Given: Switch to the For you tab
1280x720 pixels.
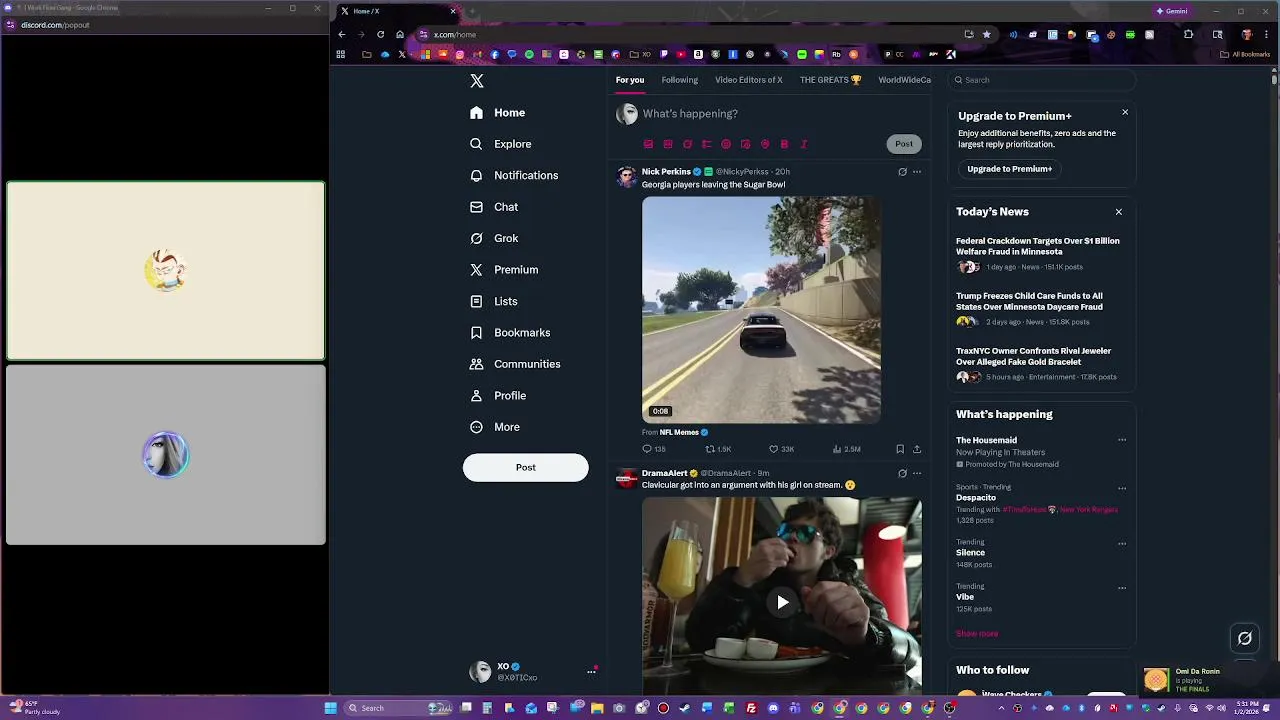Looking at the screenshot, I should click(630, 80).
